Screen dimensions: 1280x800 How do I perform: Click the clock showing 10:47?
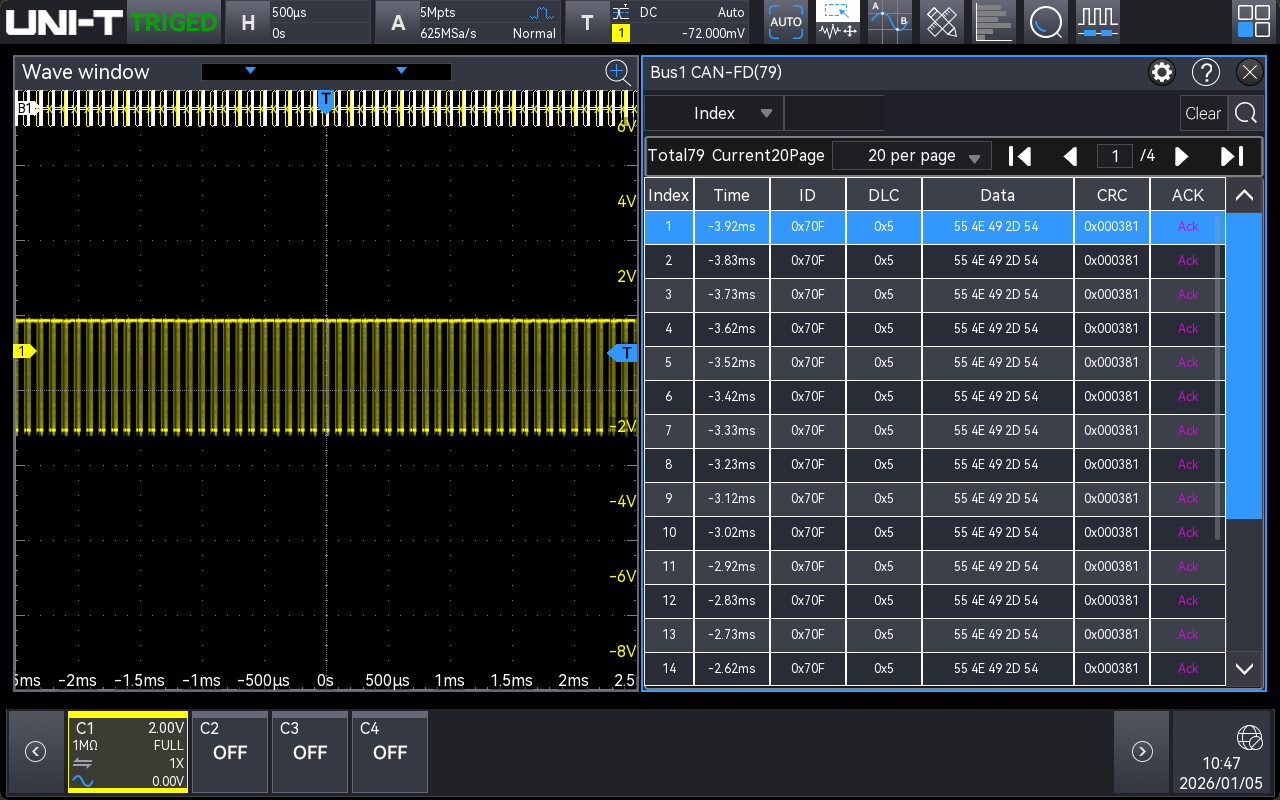[x=1221, y=763]
